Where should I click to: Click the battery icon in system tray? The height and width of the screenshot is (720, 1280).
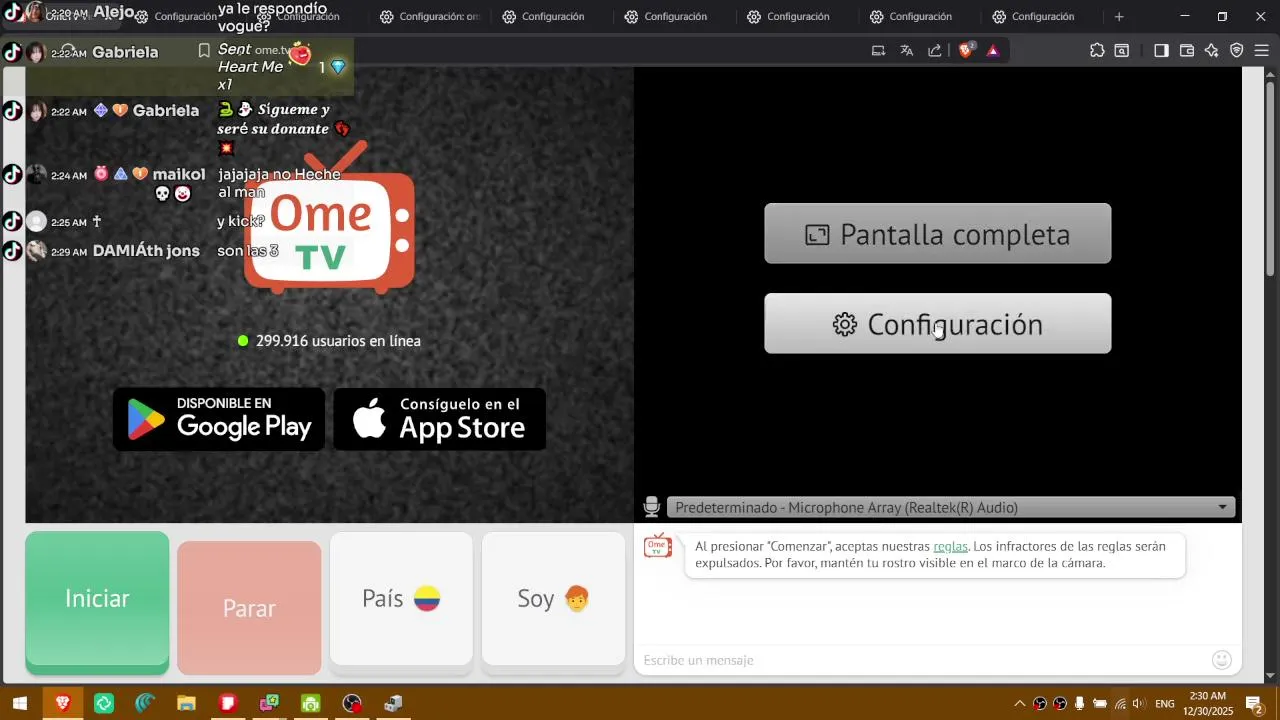[x=1100, y=704]
